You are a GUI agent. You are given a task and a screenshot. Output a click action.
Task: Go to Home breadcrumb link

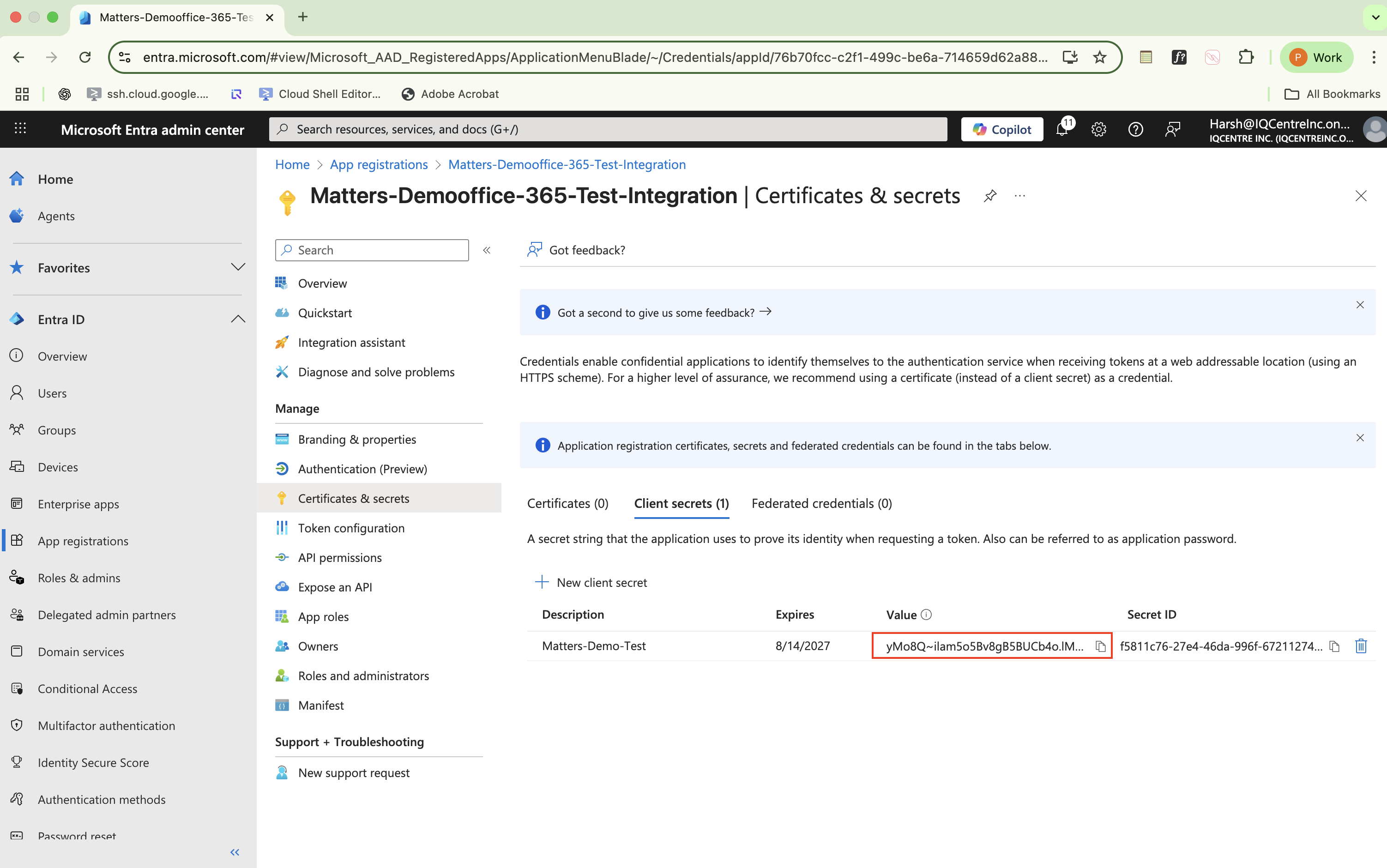292,165
